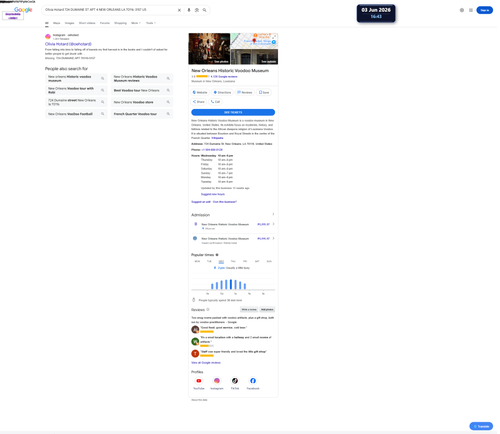The width and height of the screenshot is (500, 434).
Task: Start voice search with the microphone icon
Action: pos(189,10)
